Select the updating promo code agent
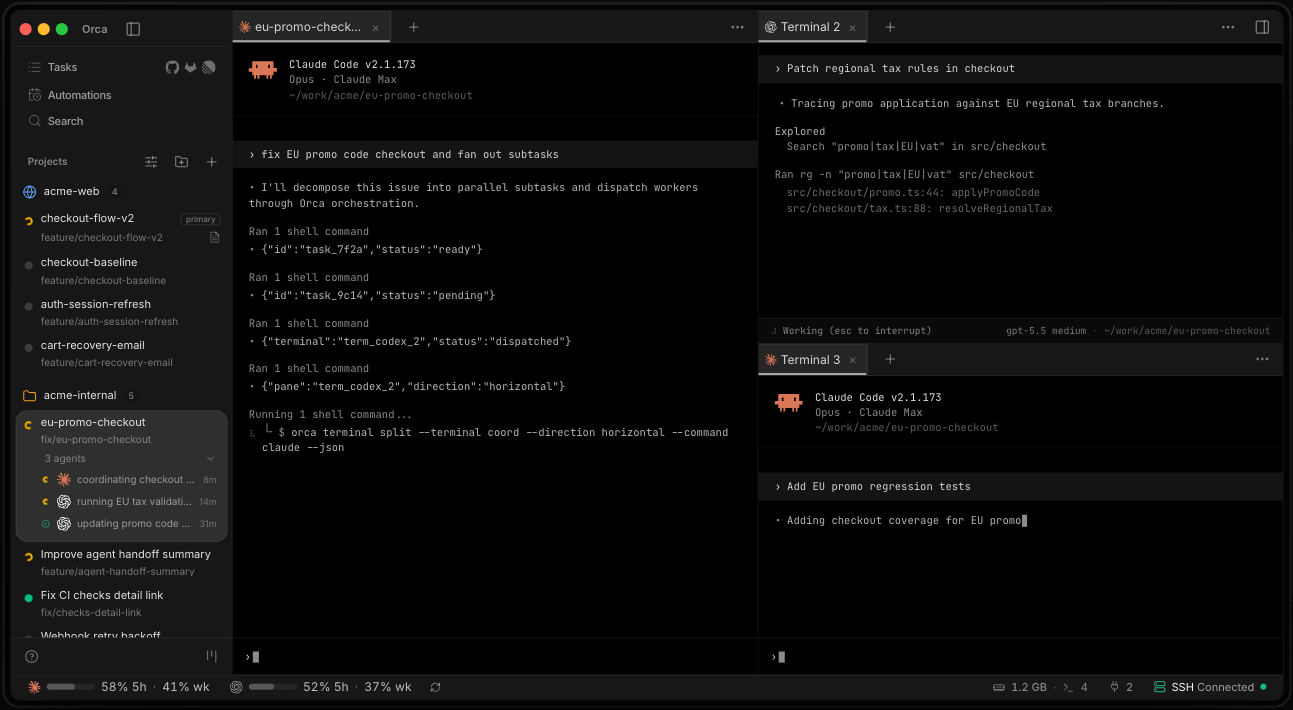Image resolution: width=1293 pixels, height=710 pixels. tap(128, 523)
